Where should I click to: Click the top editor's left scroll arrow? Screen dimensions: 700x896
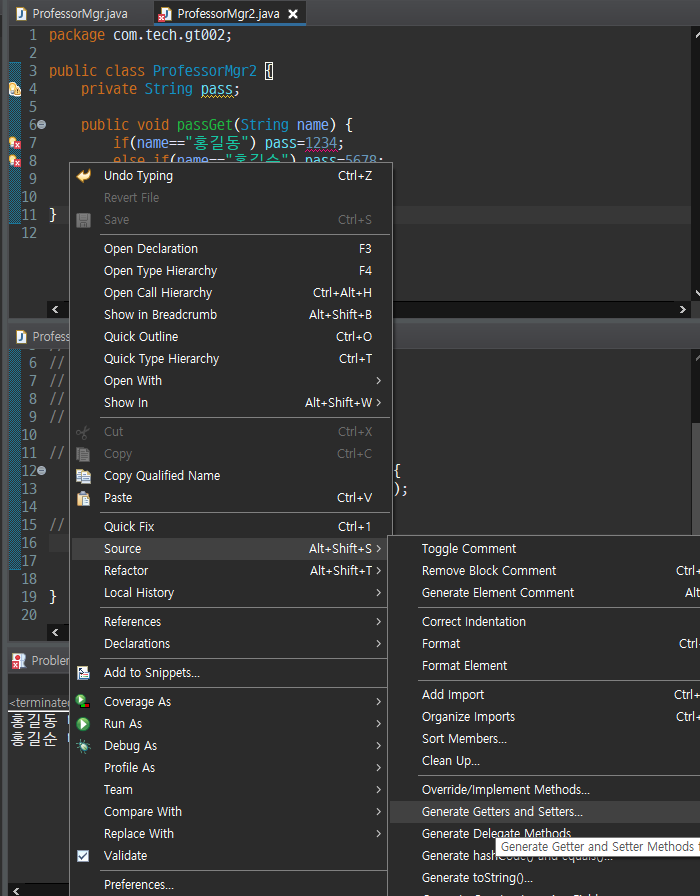[55, 310]
